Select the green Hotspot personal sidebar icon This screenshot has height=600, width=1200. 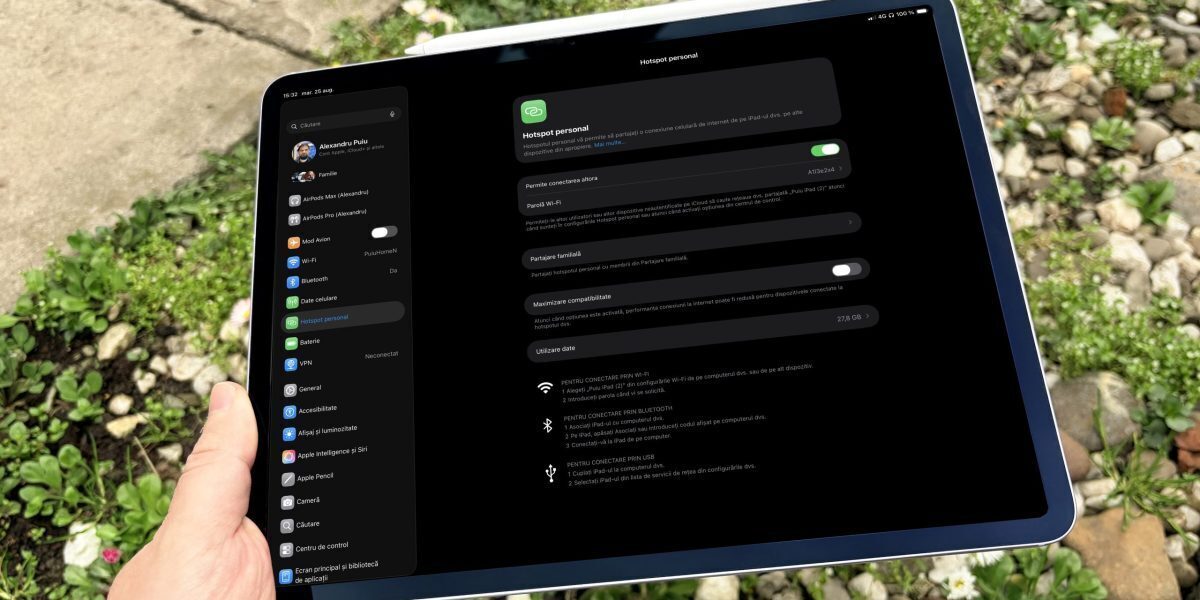[292, 322]
